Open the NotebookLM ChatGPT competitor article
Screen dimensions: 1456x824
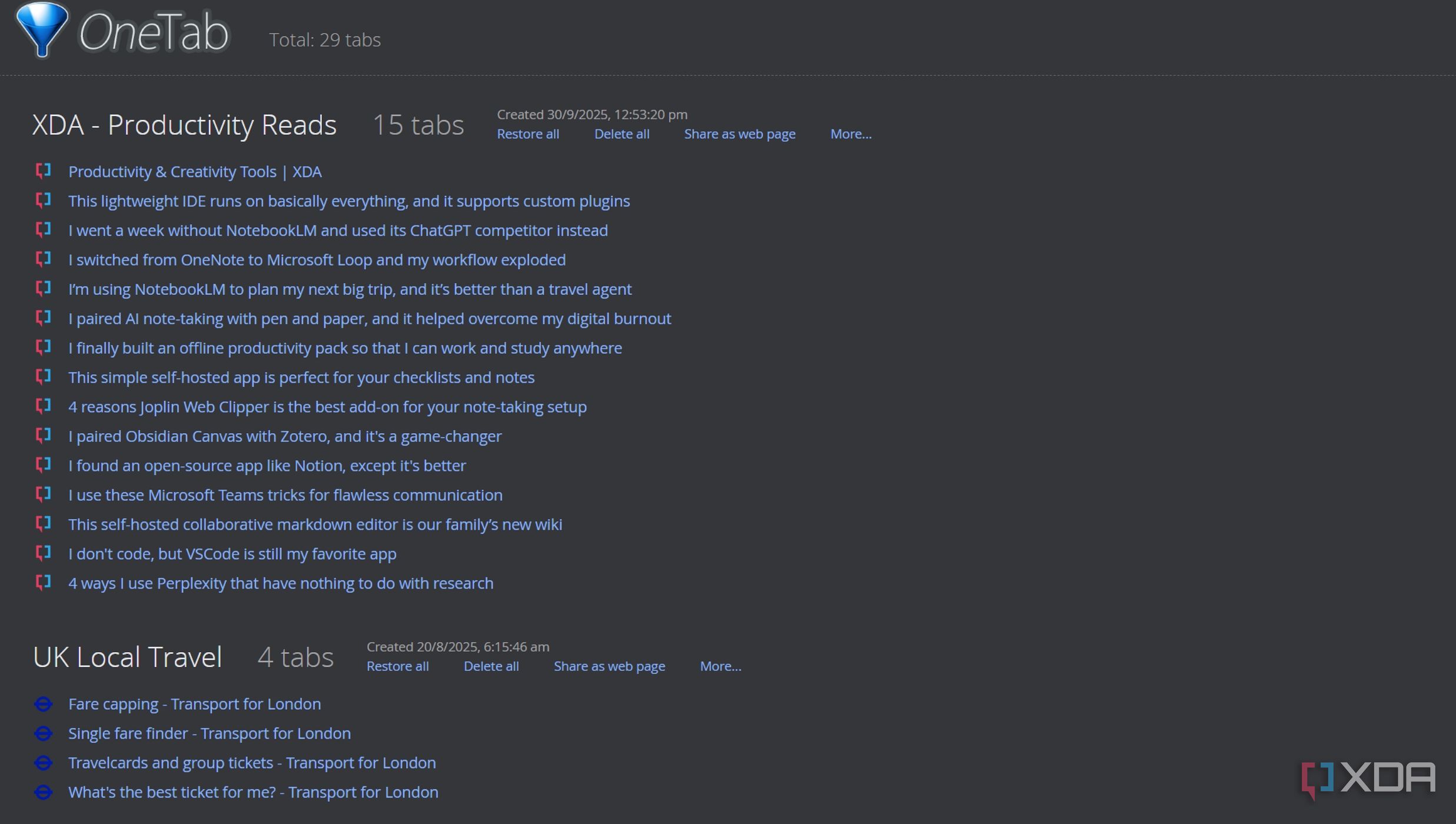(338, 230)
